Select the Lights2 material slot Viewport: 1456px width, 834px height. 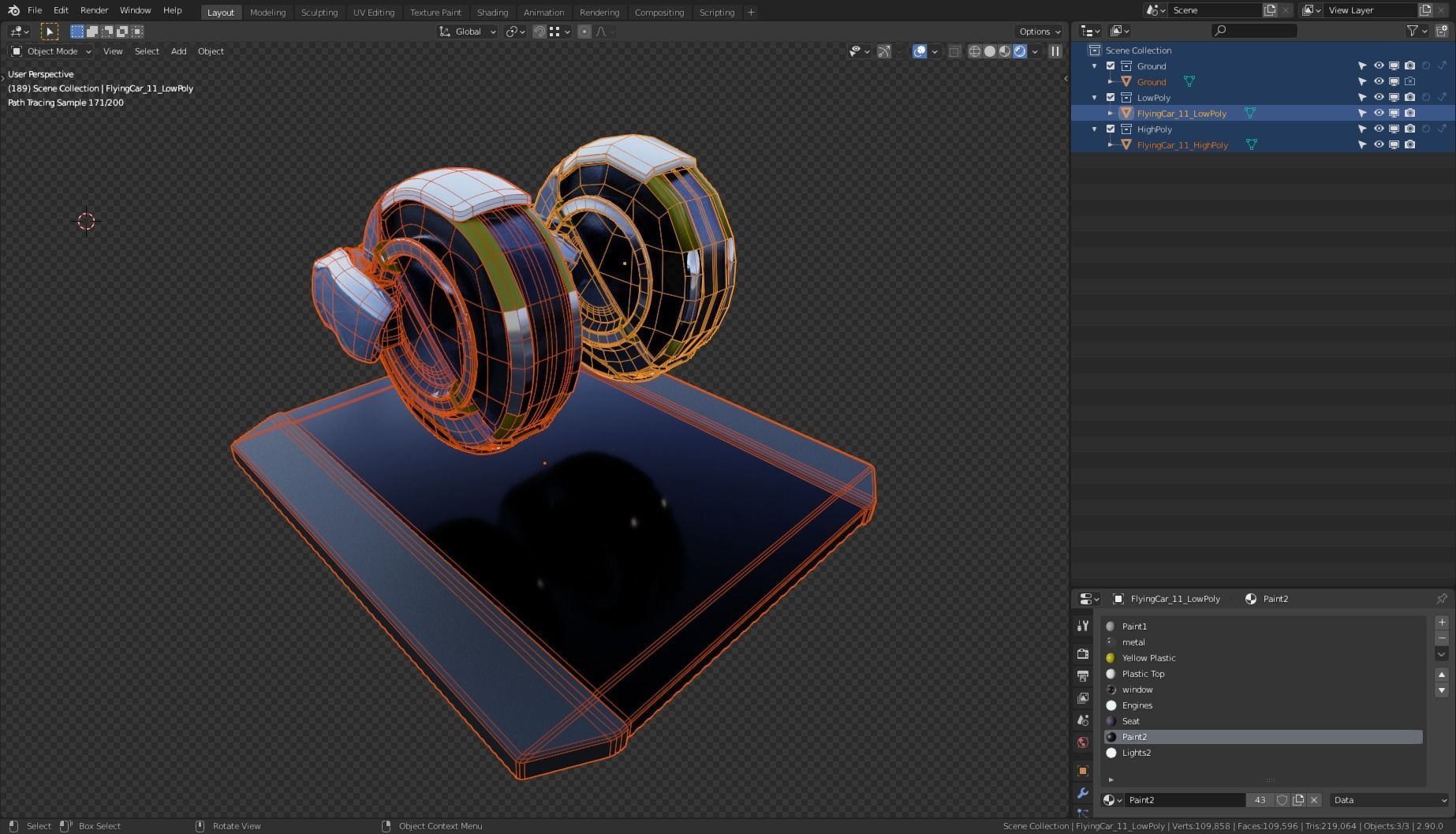(1263, 753)
